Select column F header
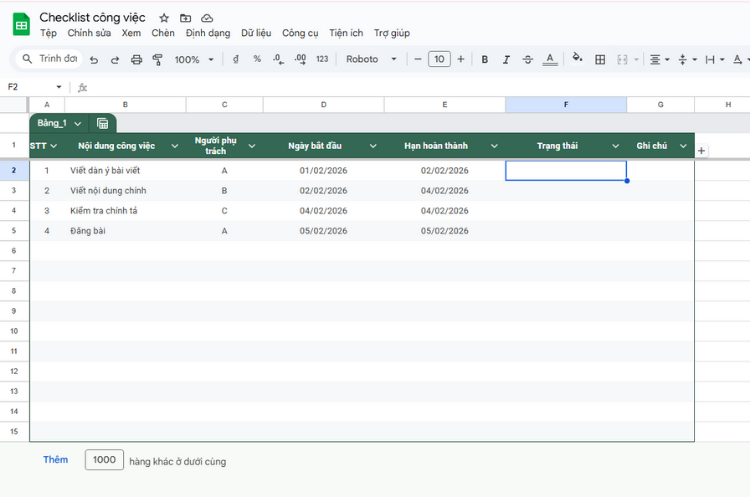The image size is (750, 500). pyautogui.click(x=566, y=104)
